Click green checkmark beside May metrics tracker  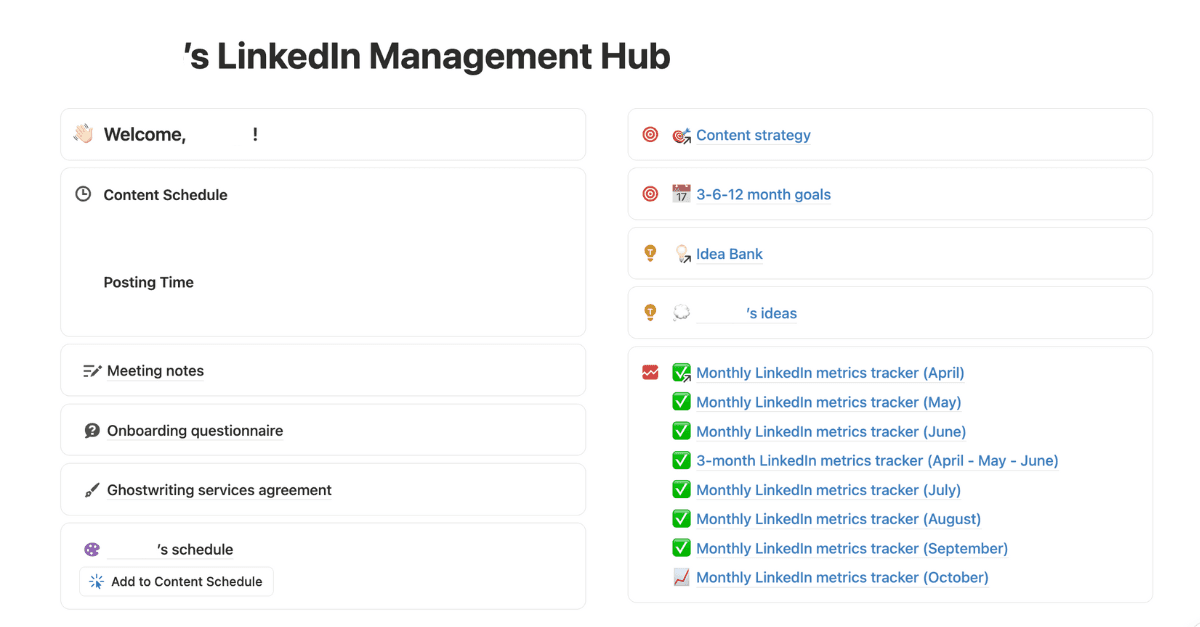[681, 402]
